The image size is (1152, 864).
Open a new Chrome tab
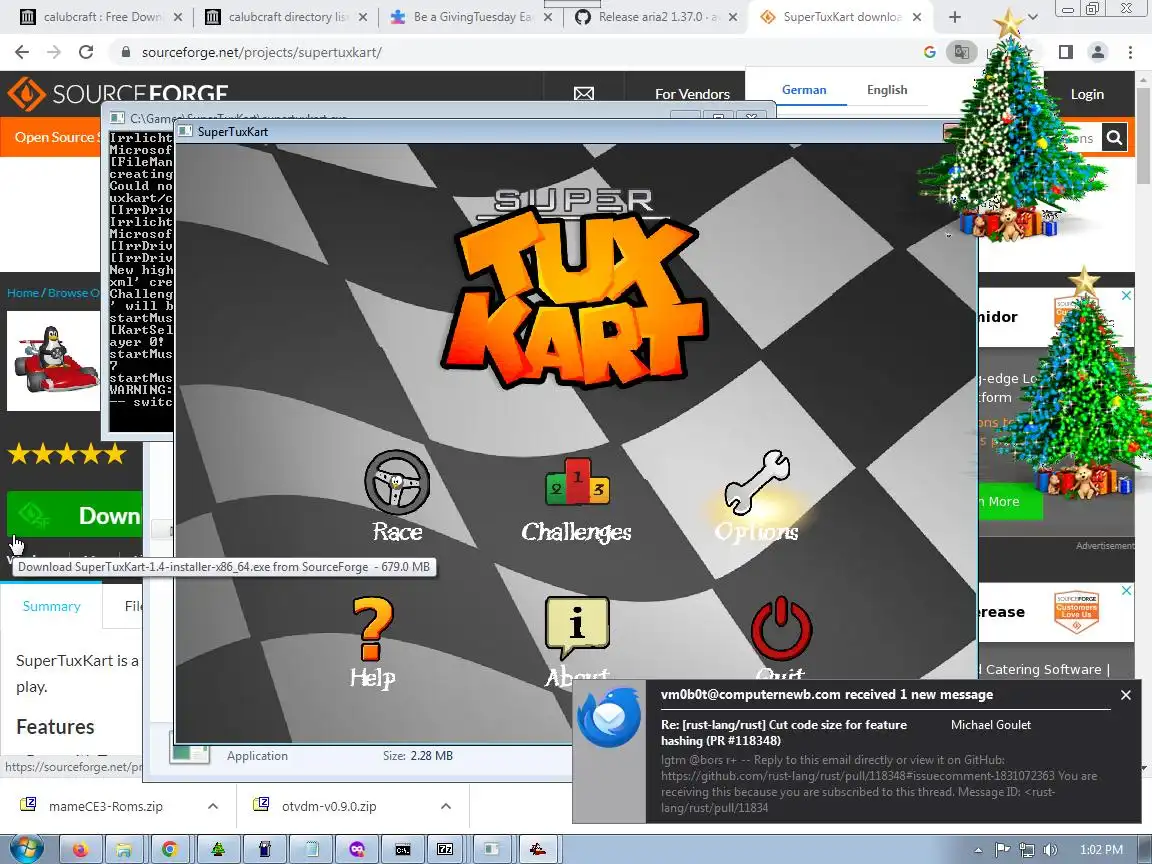(x=954, y=17)
